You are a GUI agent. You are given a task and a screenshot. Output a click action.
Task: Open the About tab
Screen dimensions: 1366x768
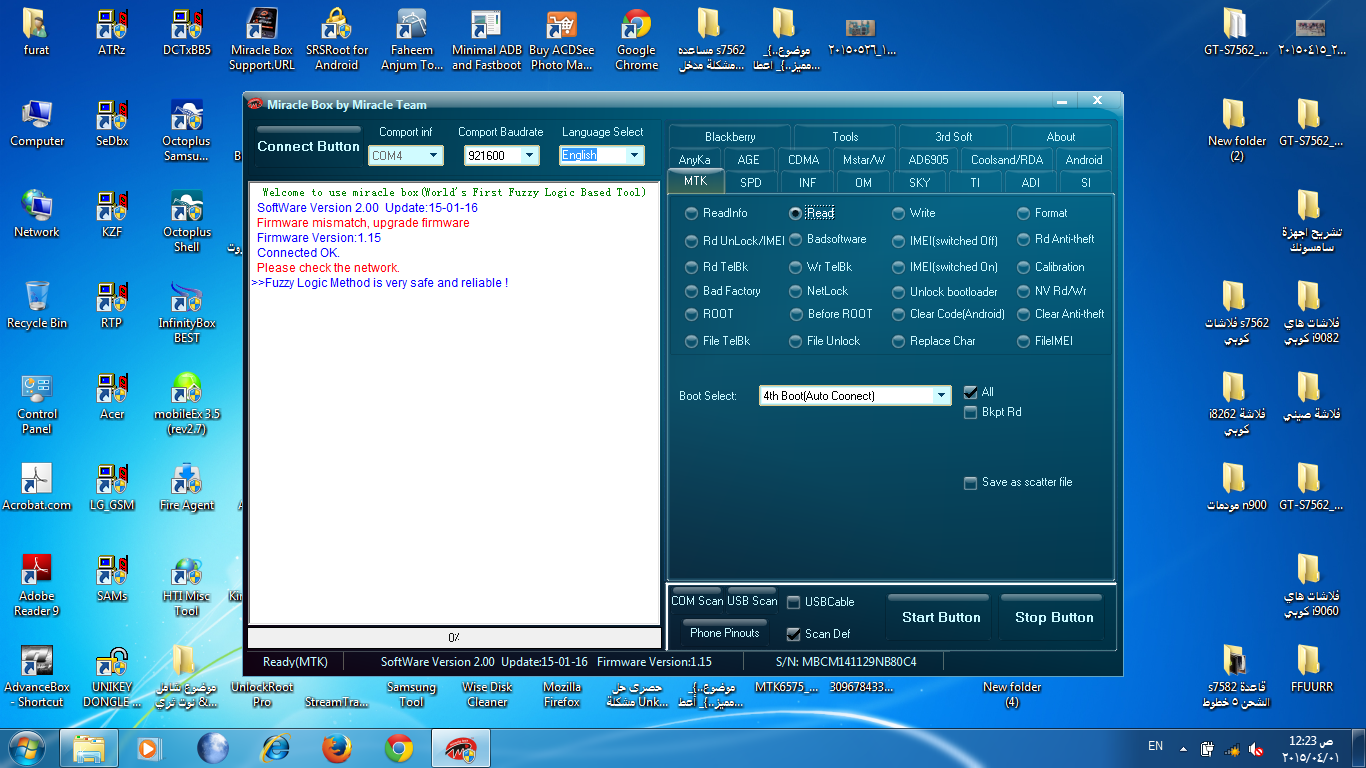click(1061, 137)
